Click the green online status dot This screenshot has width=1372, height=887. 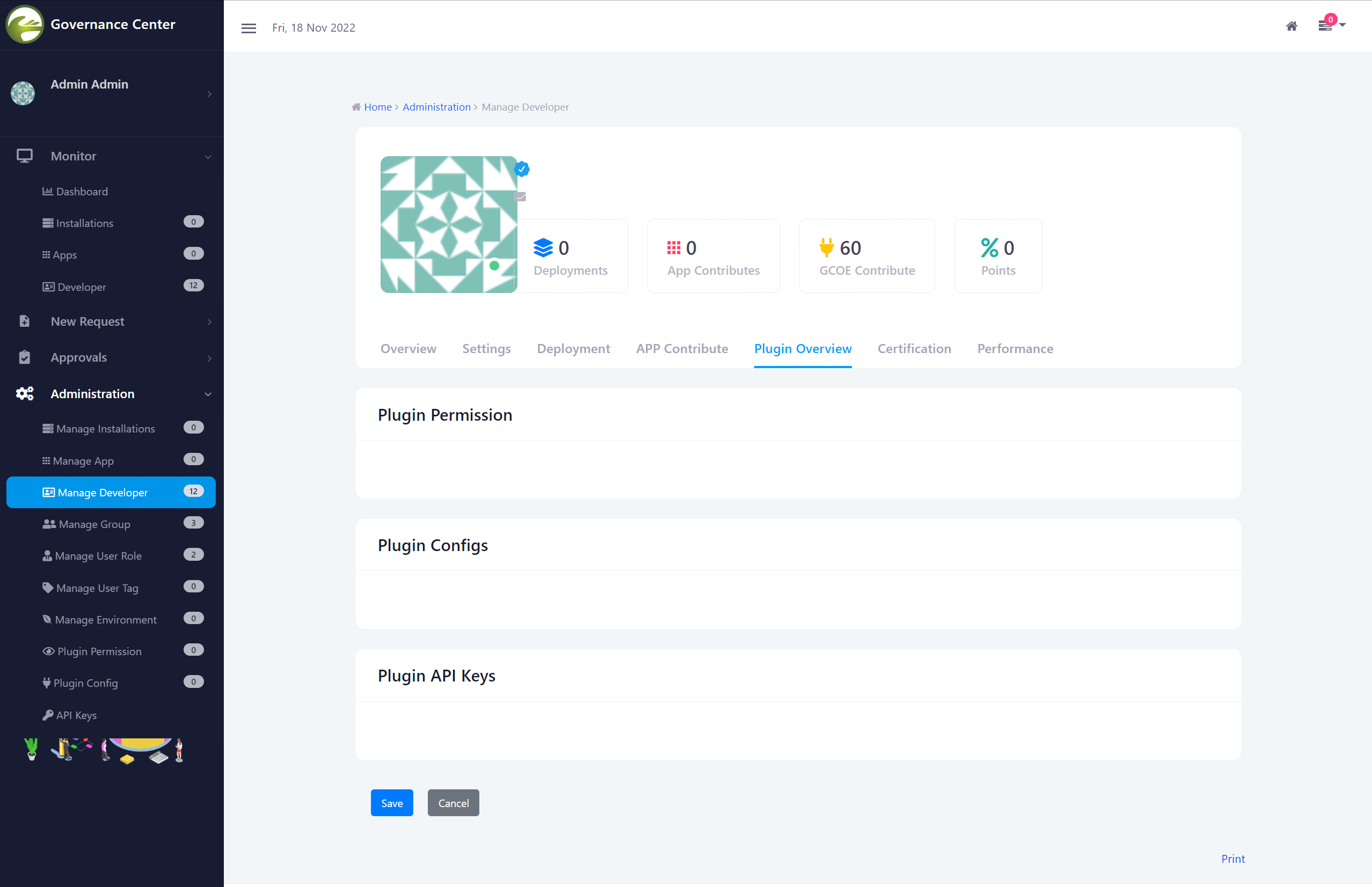(494, 266)
